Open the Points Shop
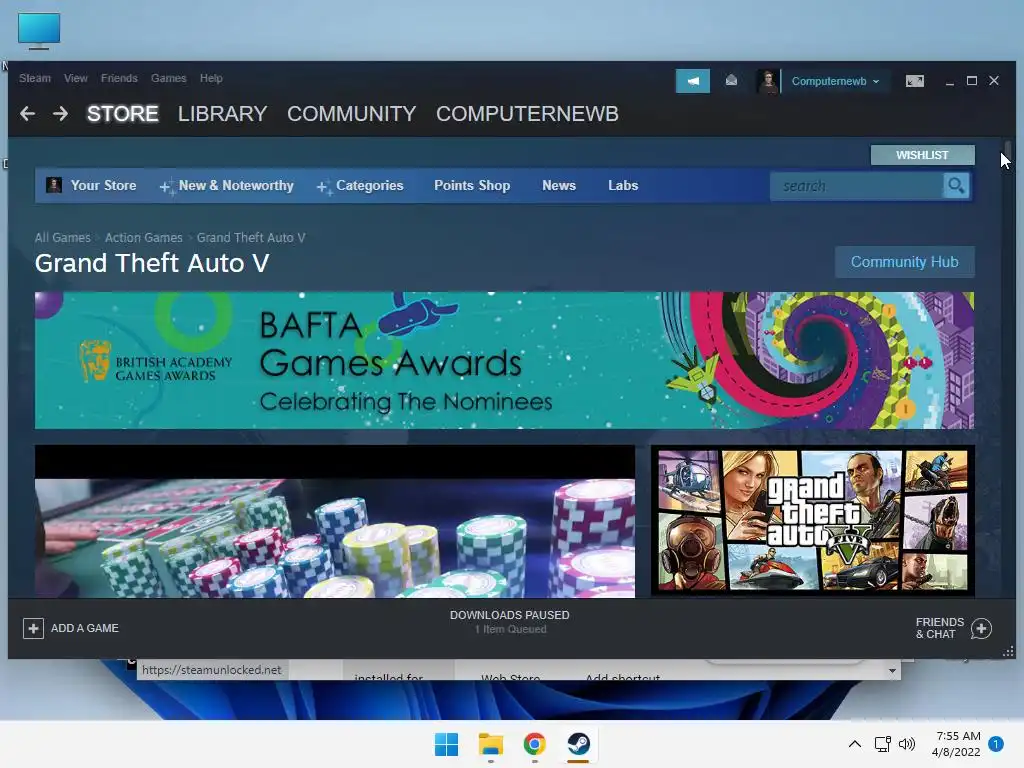Screen dimensions: 1024x768 tap(472, 185)
